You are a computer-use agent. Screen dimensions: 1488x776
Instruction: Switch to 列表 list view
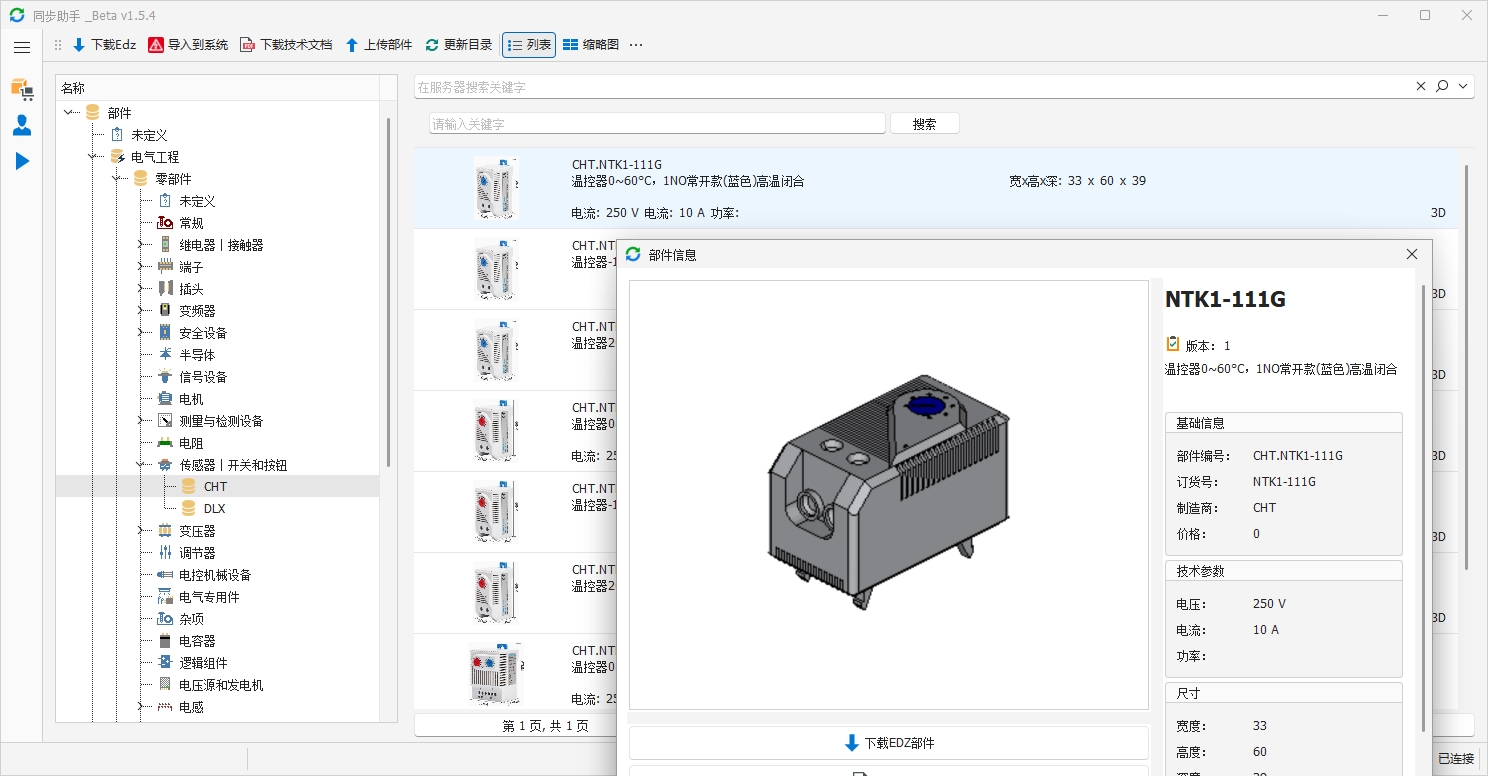click(x=529, y=45)
